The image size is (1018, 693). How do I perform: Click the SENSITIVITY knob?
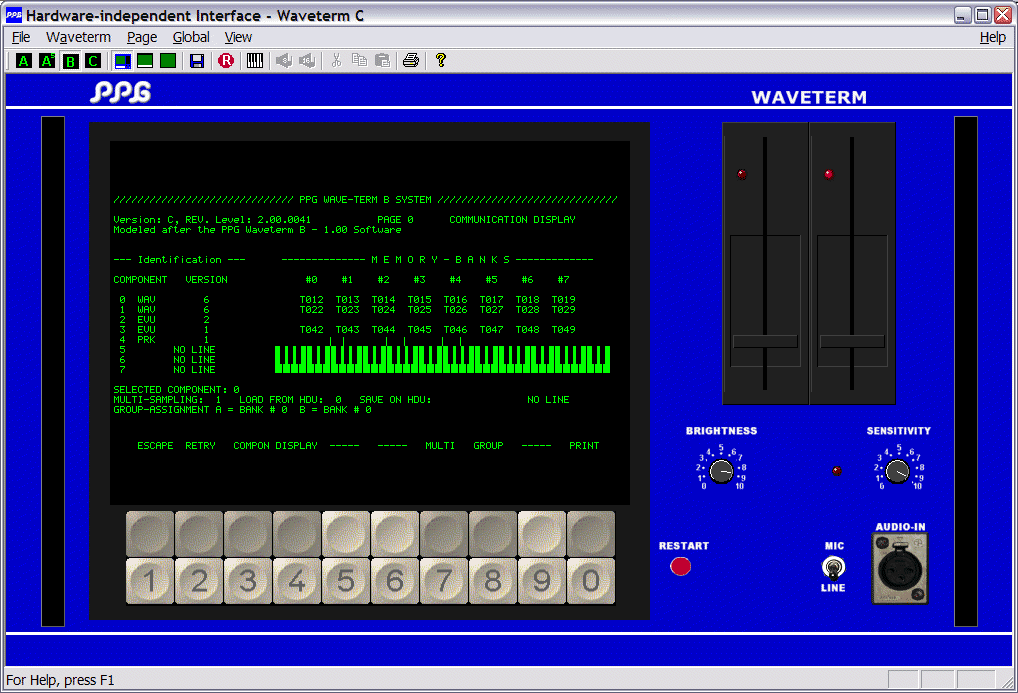(898, 472)
